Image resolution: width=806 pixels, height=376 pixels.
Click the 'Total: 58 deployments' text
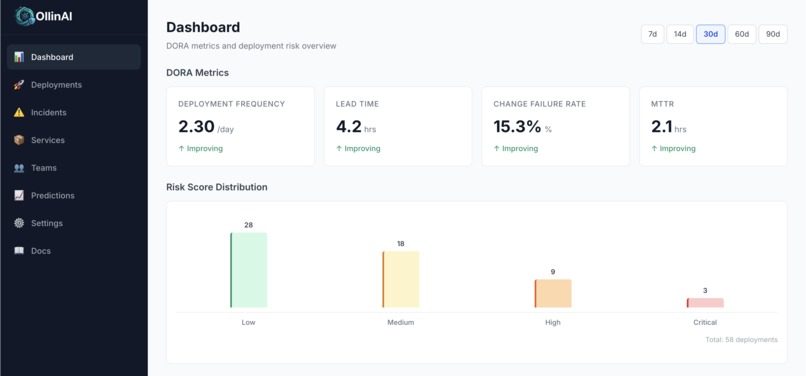[x=742, y=340]
